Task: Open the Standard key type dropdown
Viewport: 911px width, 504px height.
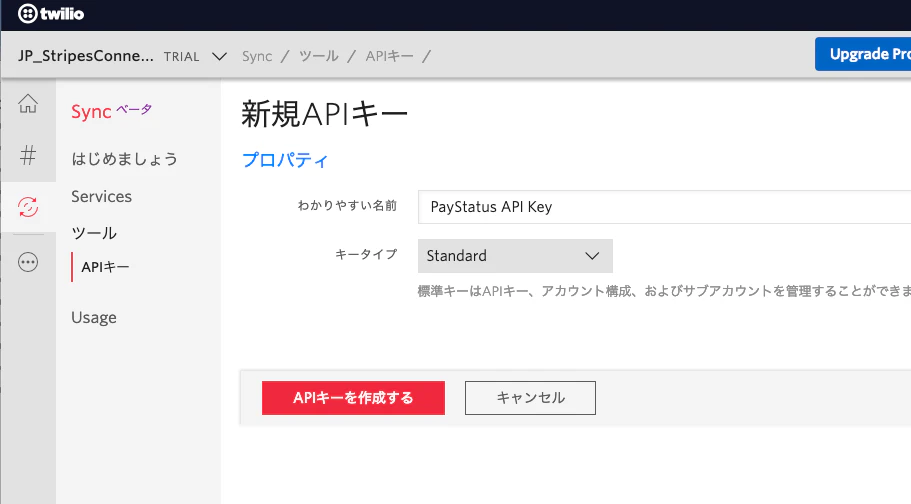Action: 515,256
